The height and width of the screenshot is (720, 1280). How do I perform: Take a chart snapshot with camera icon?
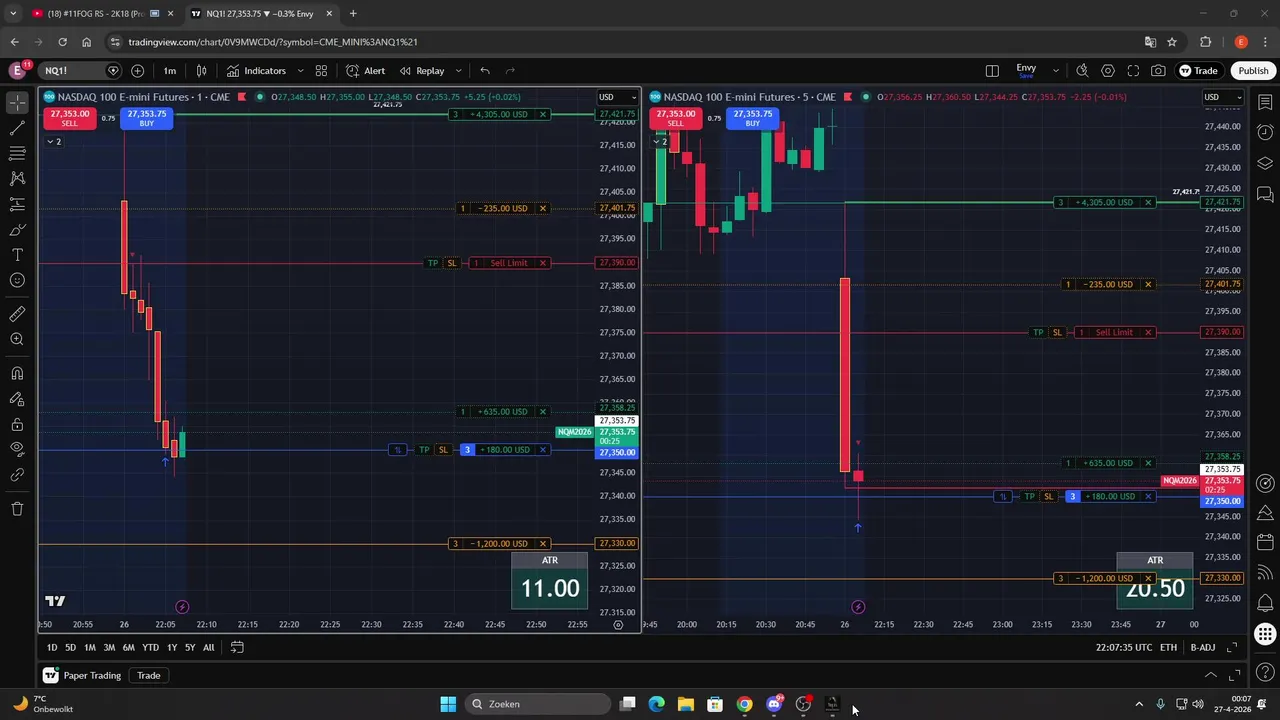click(x=1158, y=71)
